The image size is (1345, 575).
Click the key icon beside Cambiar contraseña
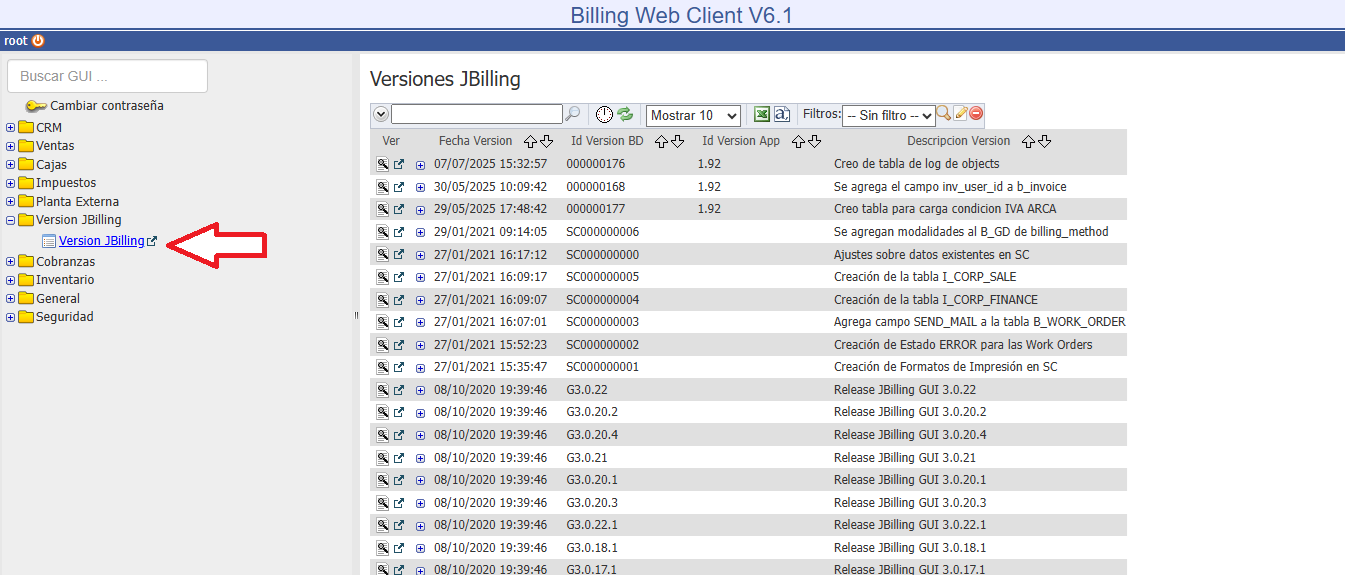36,106
